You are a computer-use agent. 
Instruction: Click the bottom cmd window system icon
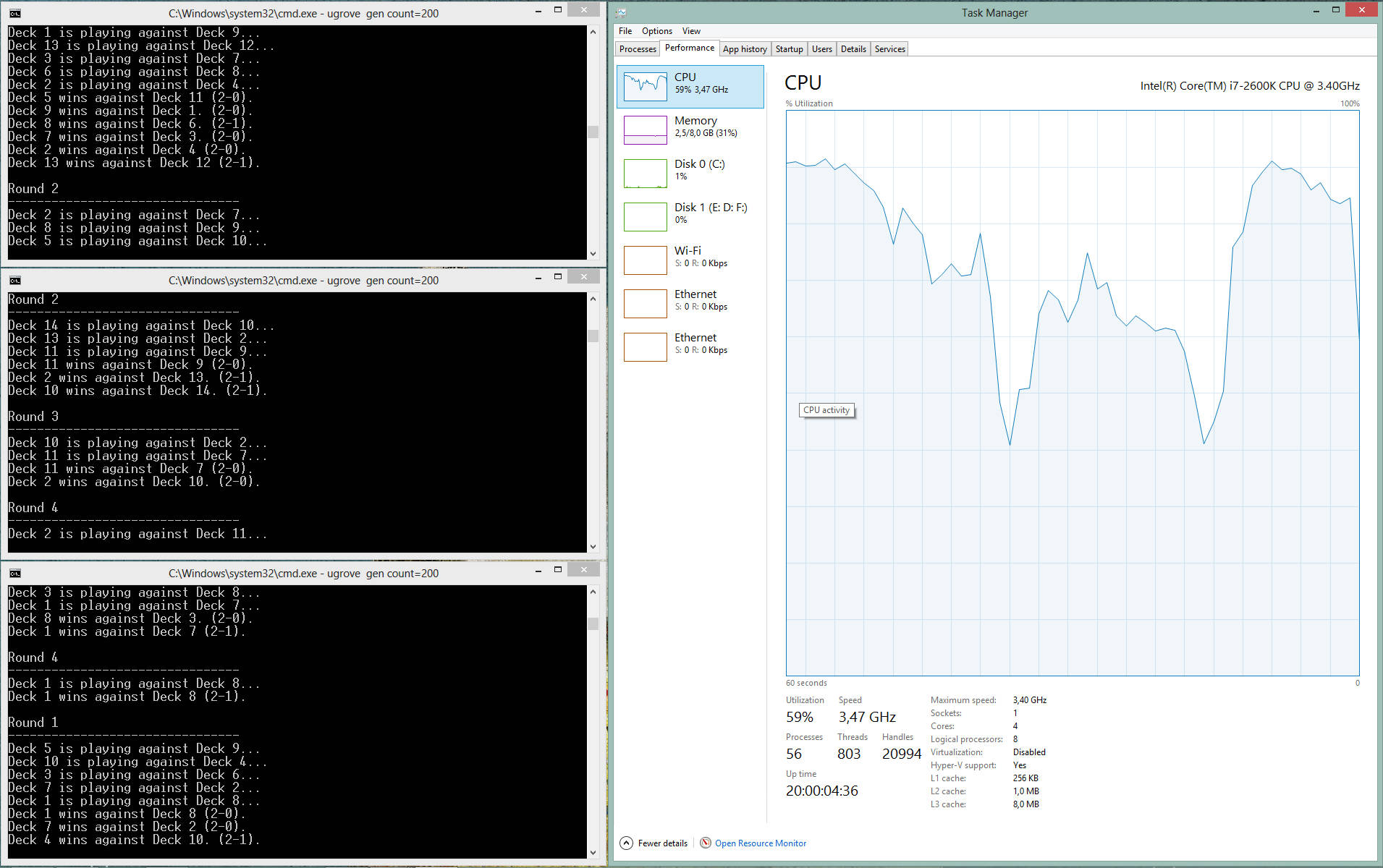coord(14,573)
